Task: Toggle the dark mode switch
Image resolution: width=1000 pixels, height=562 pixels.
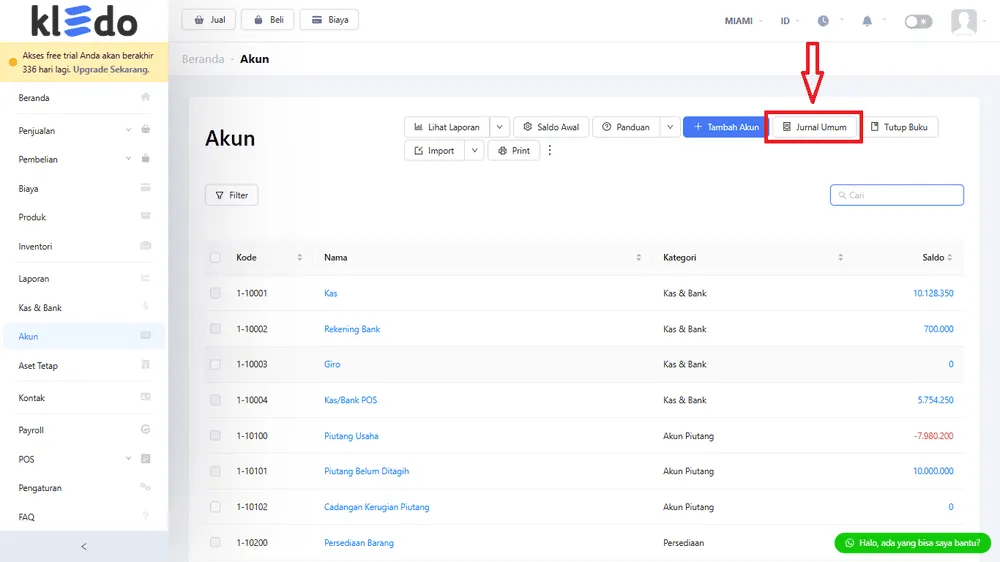Action: pyautogui.click(x=918, y=21)
